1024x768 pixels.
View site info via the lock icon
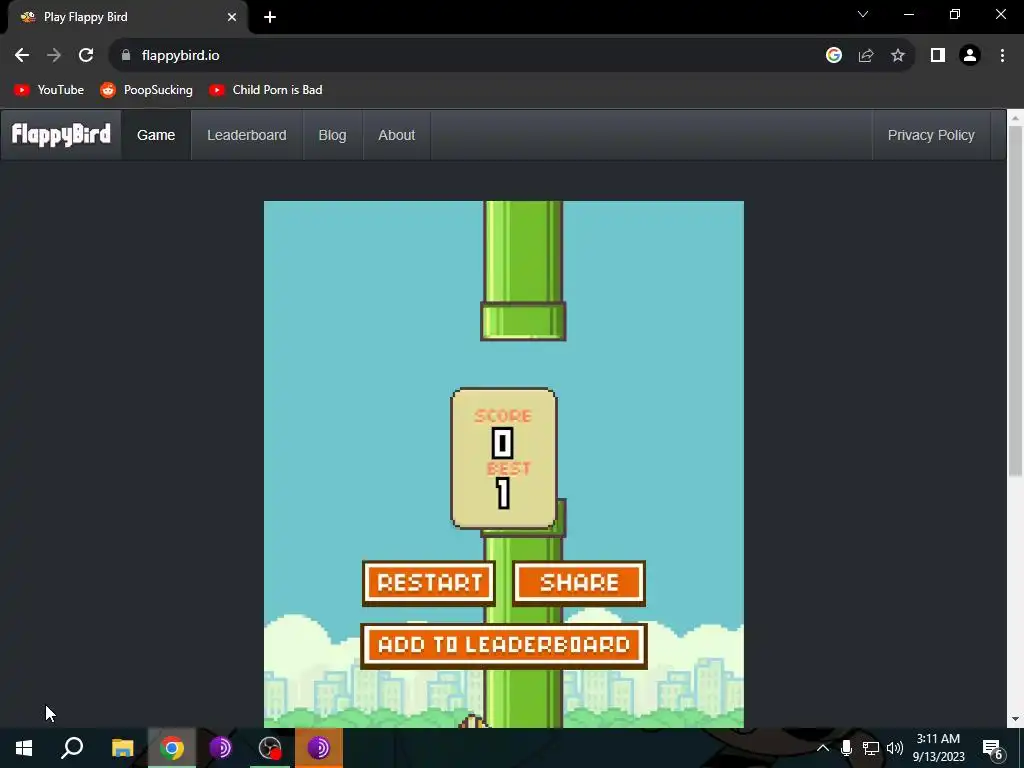pyautogui.click(x=126, y=56)
